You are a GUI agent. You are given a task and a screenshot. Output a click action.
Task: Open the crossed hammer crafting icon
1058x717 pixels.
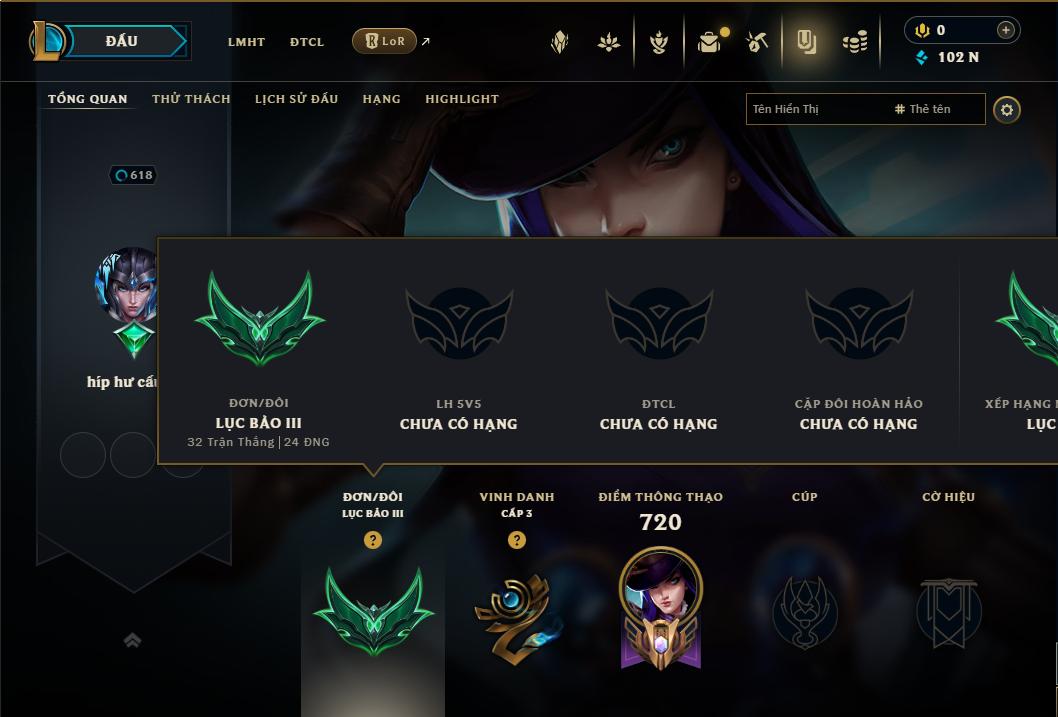757,42
